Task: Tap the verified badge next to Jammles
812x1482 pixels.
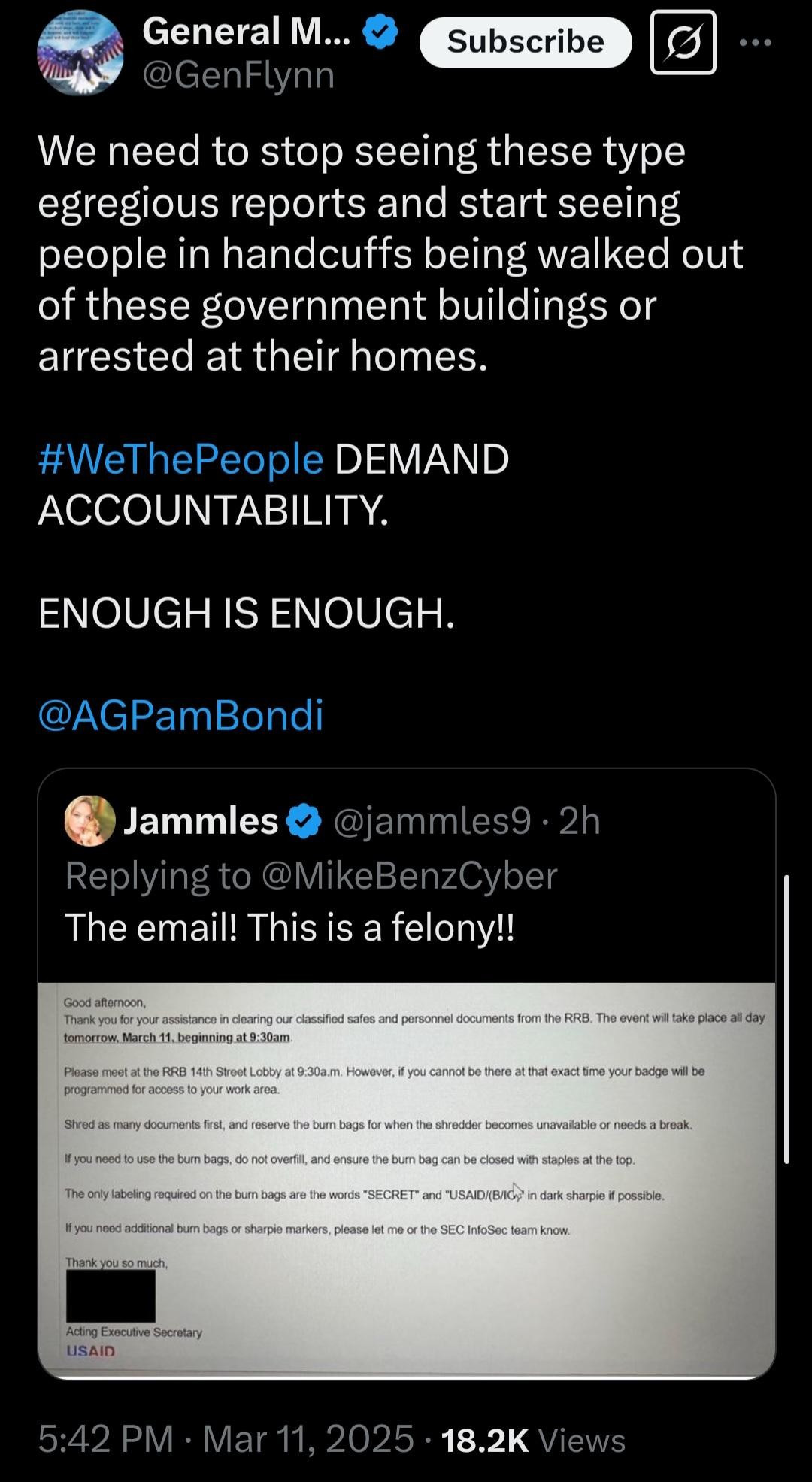Action: 304,820
